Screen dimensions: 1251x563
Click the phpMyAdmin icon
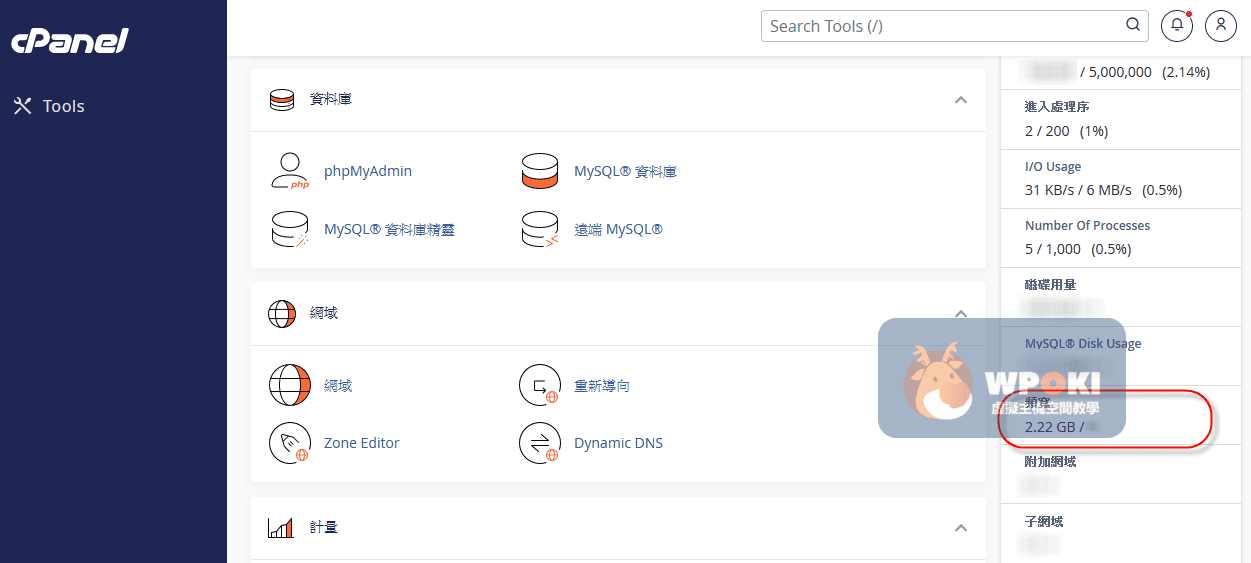[289, 171]
